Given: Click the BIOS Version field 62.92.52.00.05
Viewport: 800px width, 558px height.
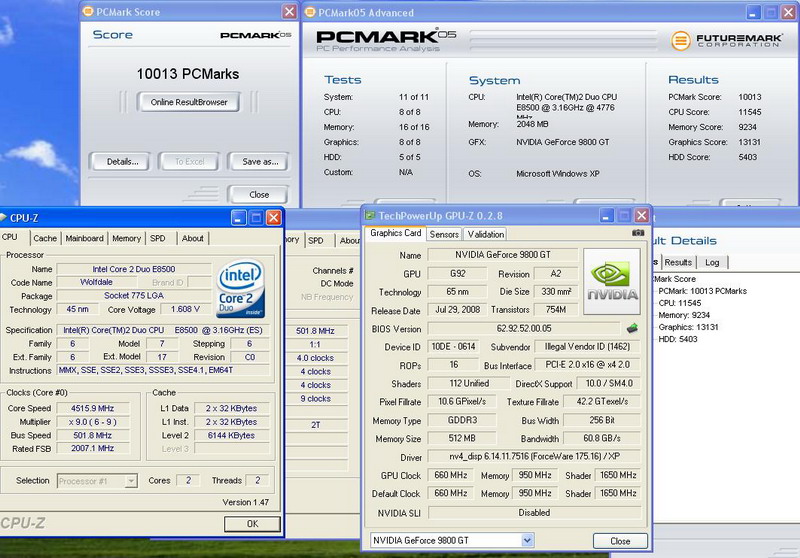Looking at the screenshot, I should point(524,328).
